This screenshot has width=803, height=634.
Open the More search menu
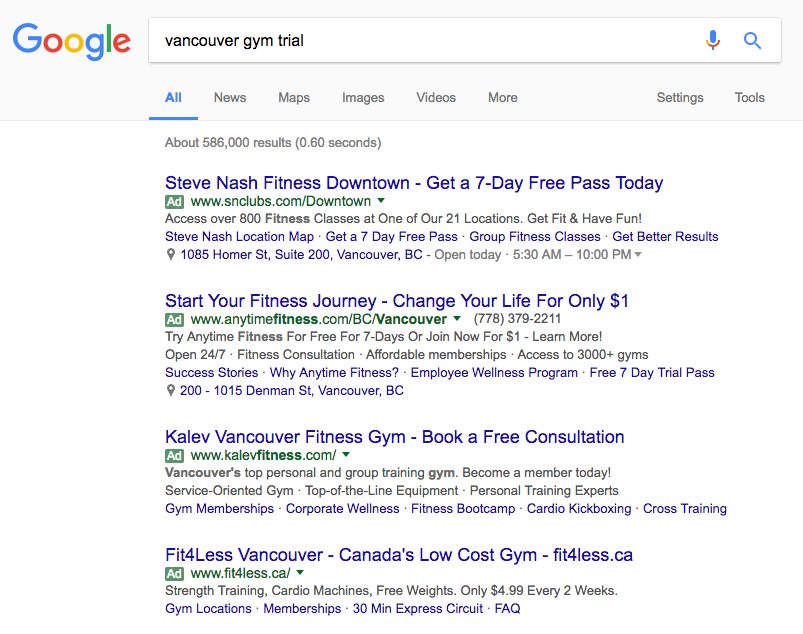point(503,97)
